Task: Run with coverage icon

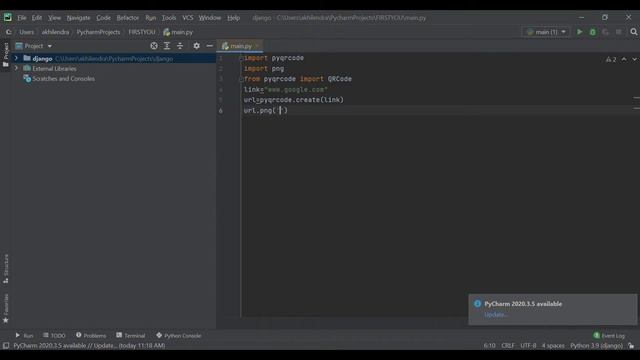Action: click(606, 32)
